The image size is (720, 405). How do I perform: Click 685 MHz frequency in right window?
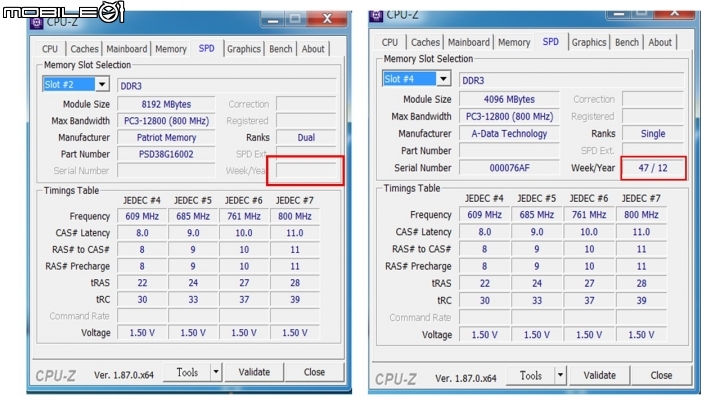(x=537, y=214)
